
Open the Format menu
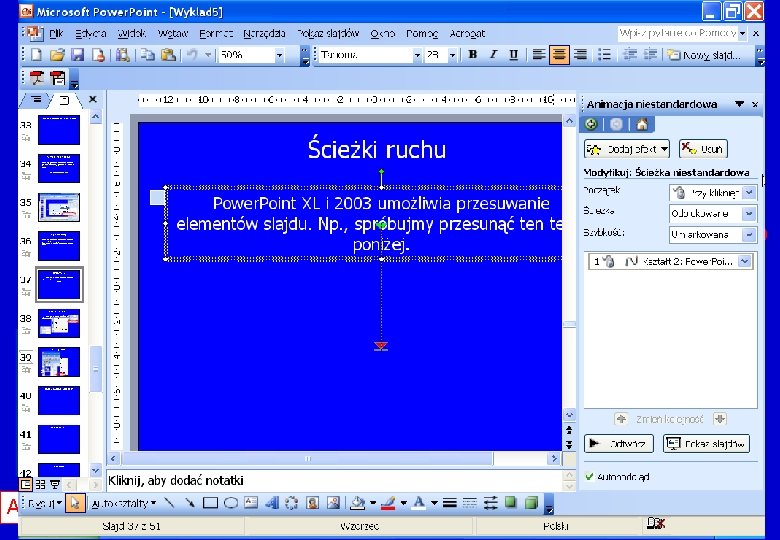(x=216, y=33)
